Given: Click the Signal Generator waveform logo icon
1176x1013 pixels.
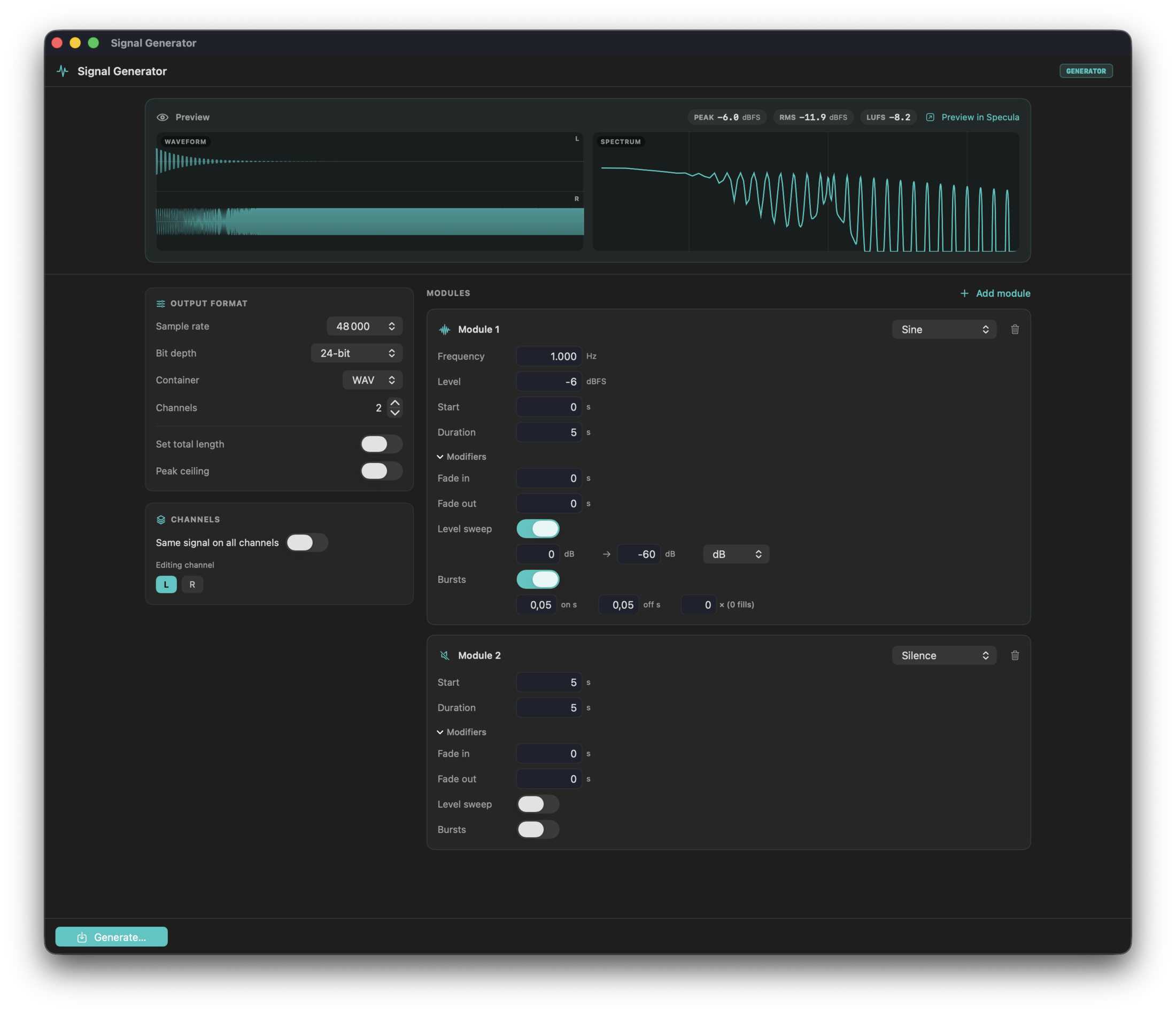Looking at the screenshot, I should tap(63, 71).
